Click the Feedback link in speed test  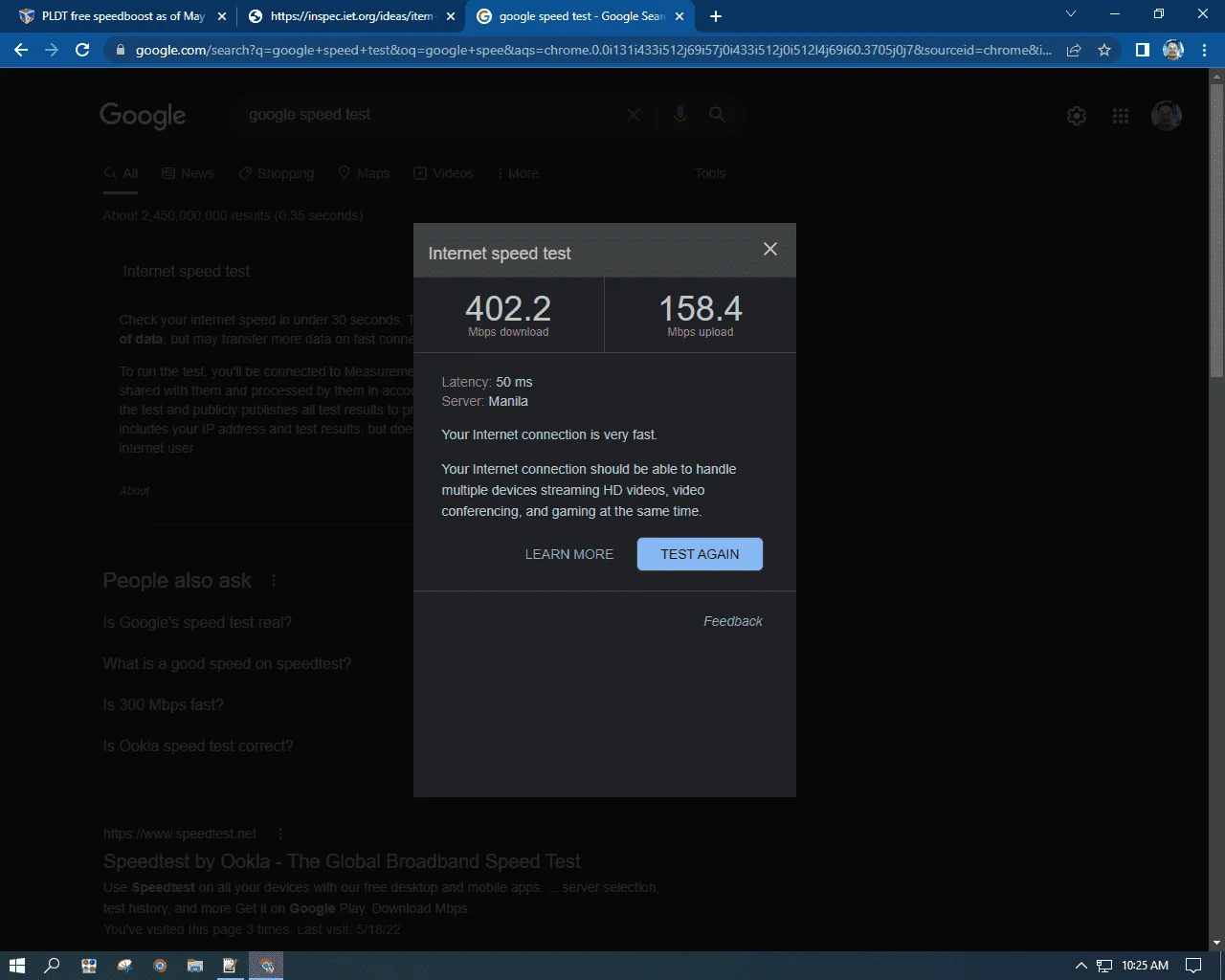click(733, 621)
